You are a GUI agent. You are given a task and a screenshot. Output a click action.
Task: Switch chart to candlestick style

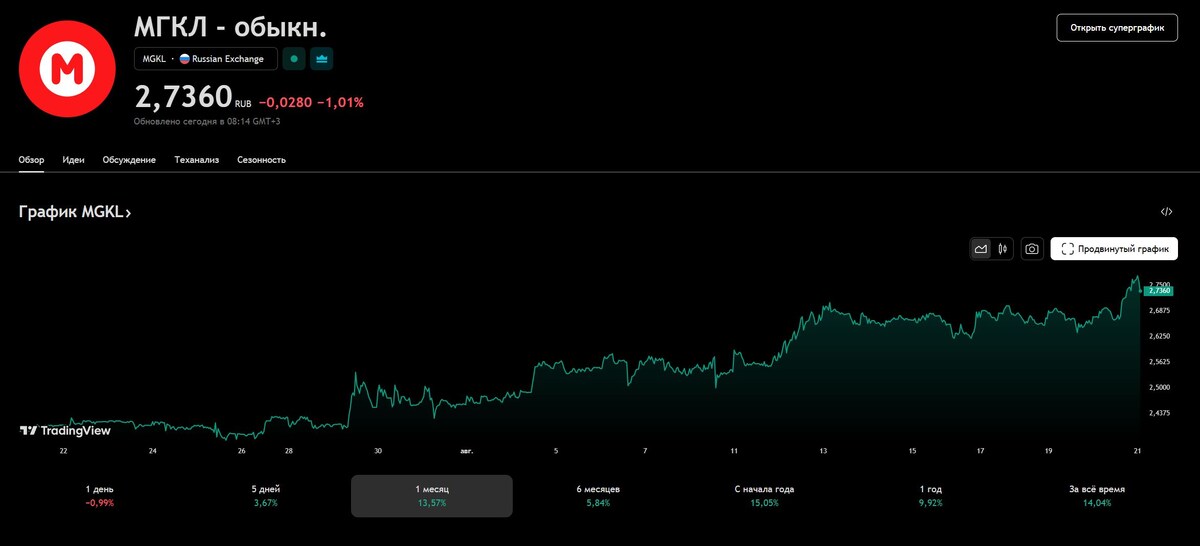(x=1002, y=249)
